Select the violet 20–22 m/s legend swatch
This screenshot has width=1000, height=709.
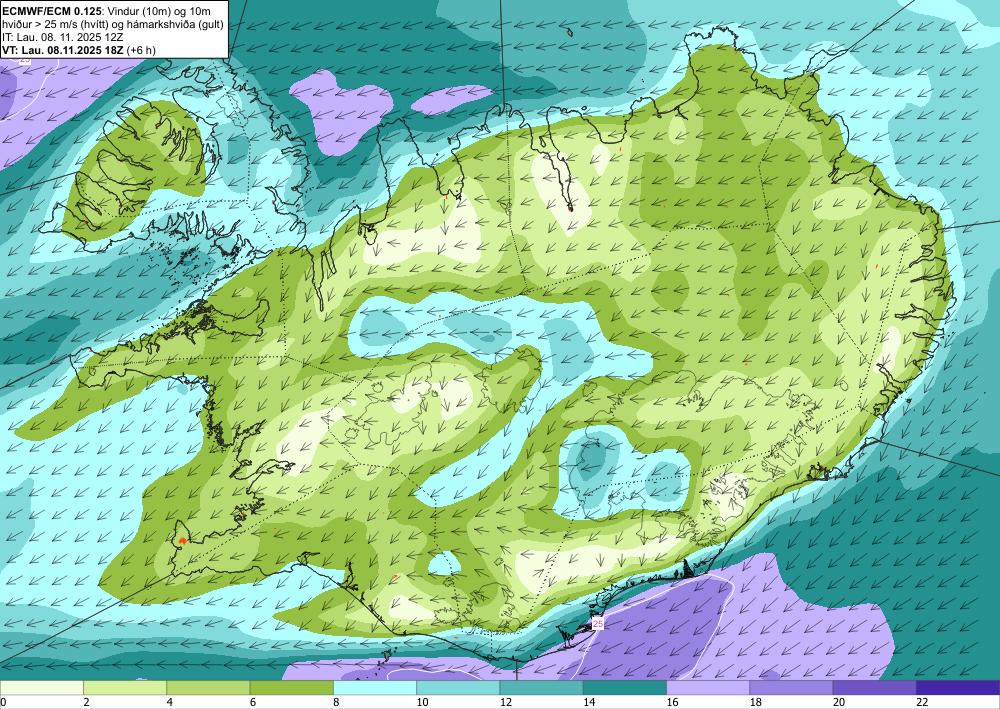click(875, 688)
